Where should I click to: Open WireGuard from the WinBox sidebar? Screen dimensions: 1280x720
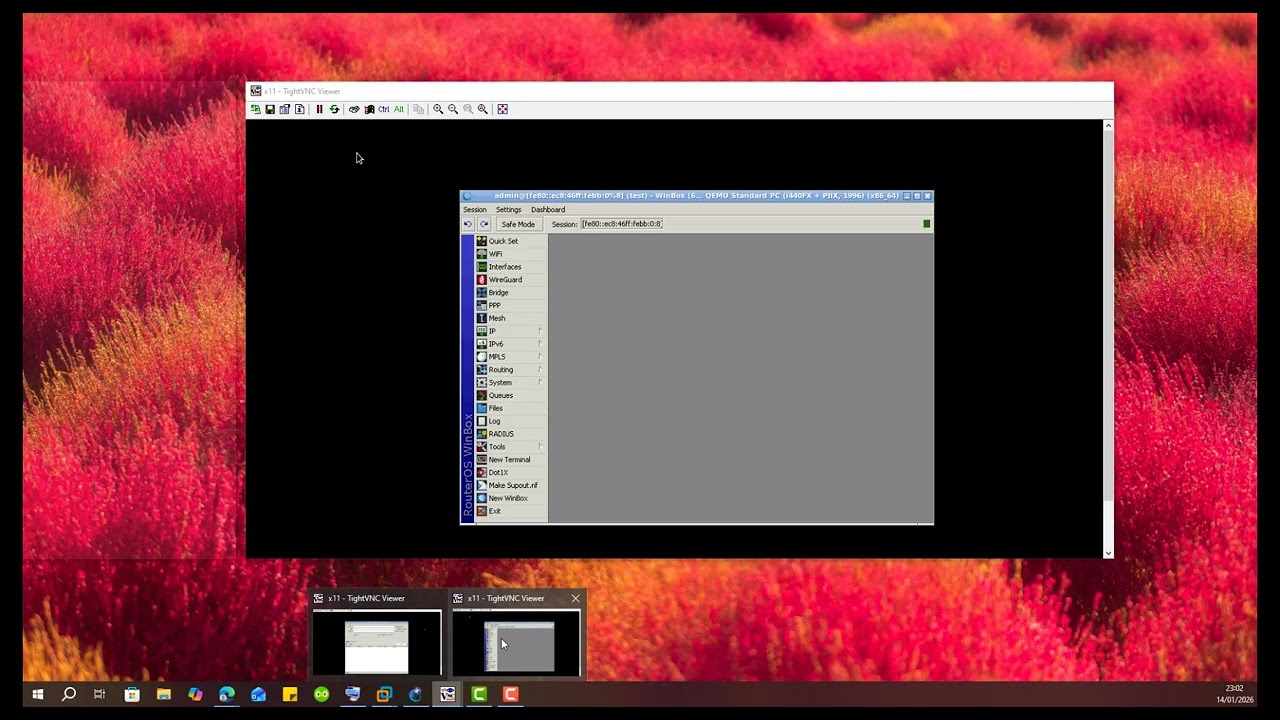504,280
